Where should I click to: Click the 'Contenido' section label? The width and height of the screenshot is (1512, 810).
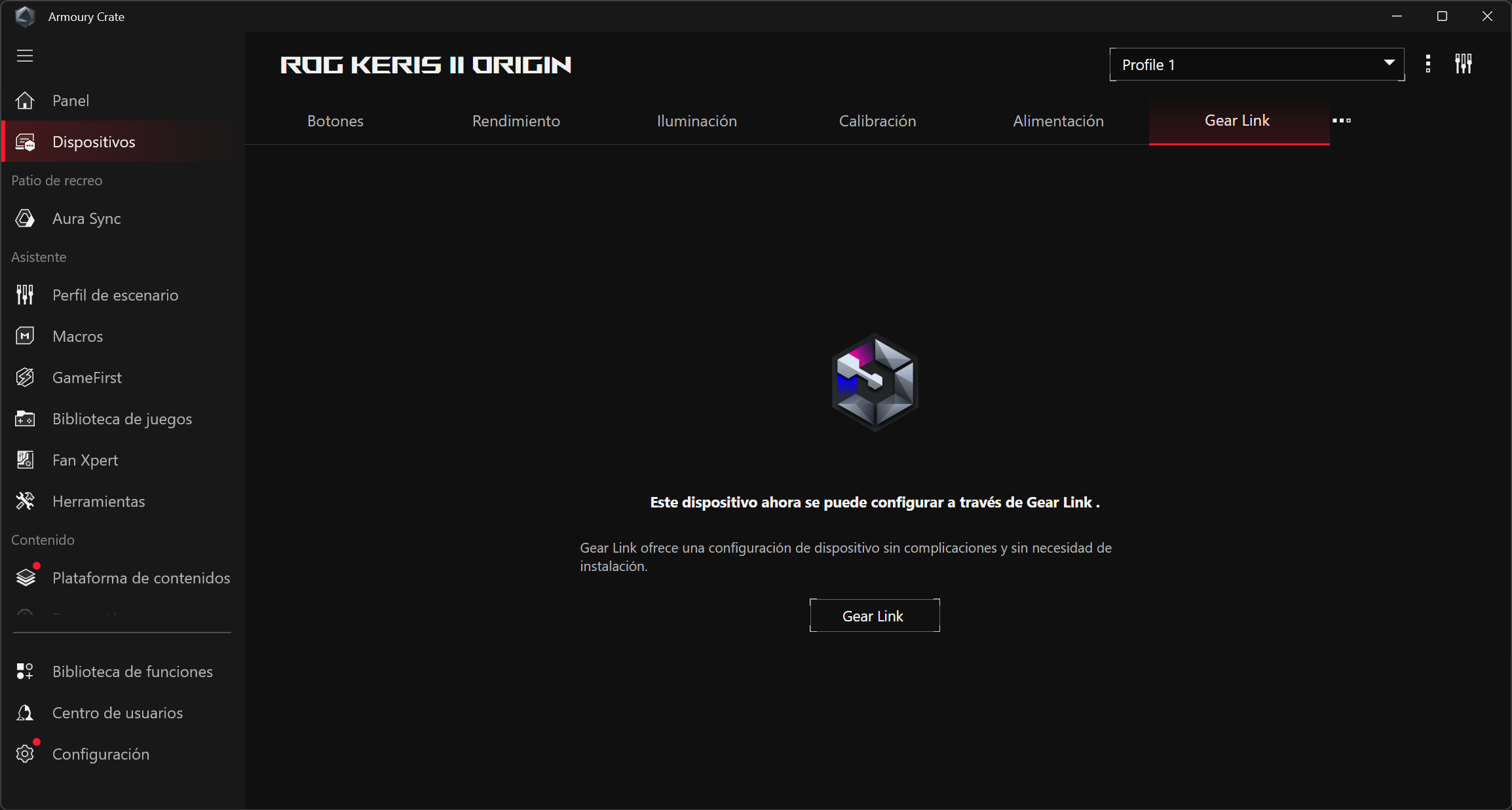(43, 540)
